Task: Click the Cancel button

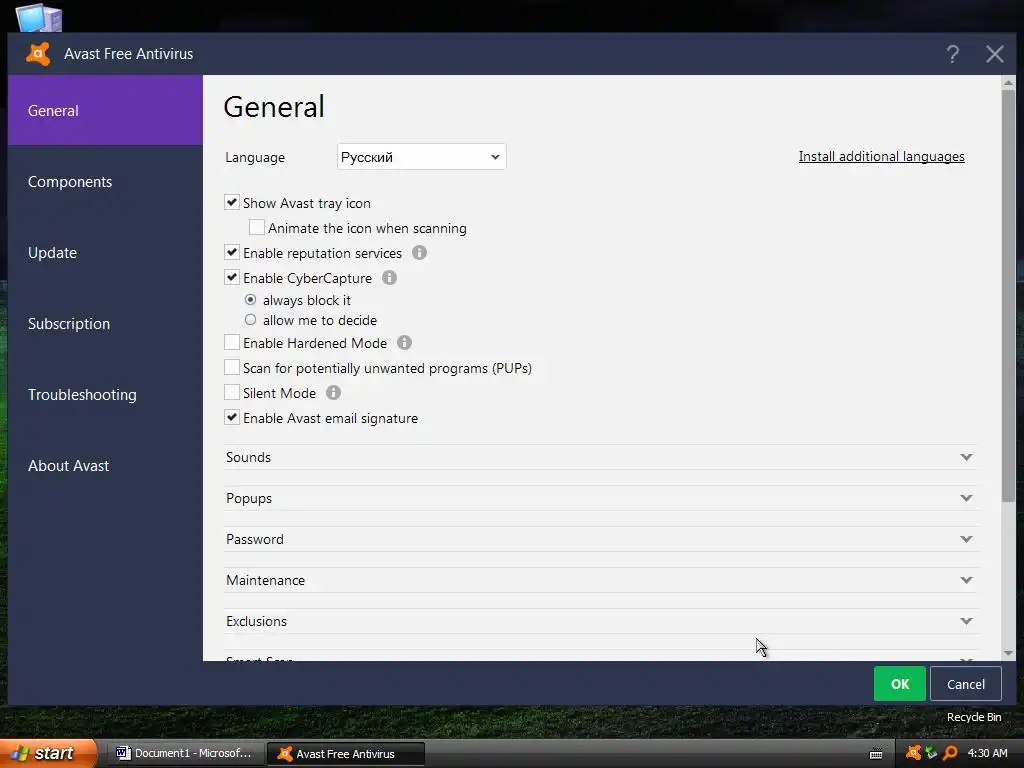Action: coord(965,684)
